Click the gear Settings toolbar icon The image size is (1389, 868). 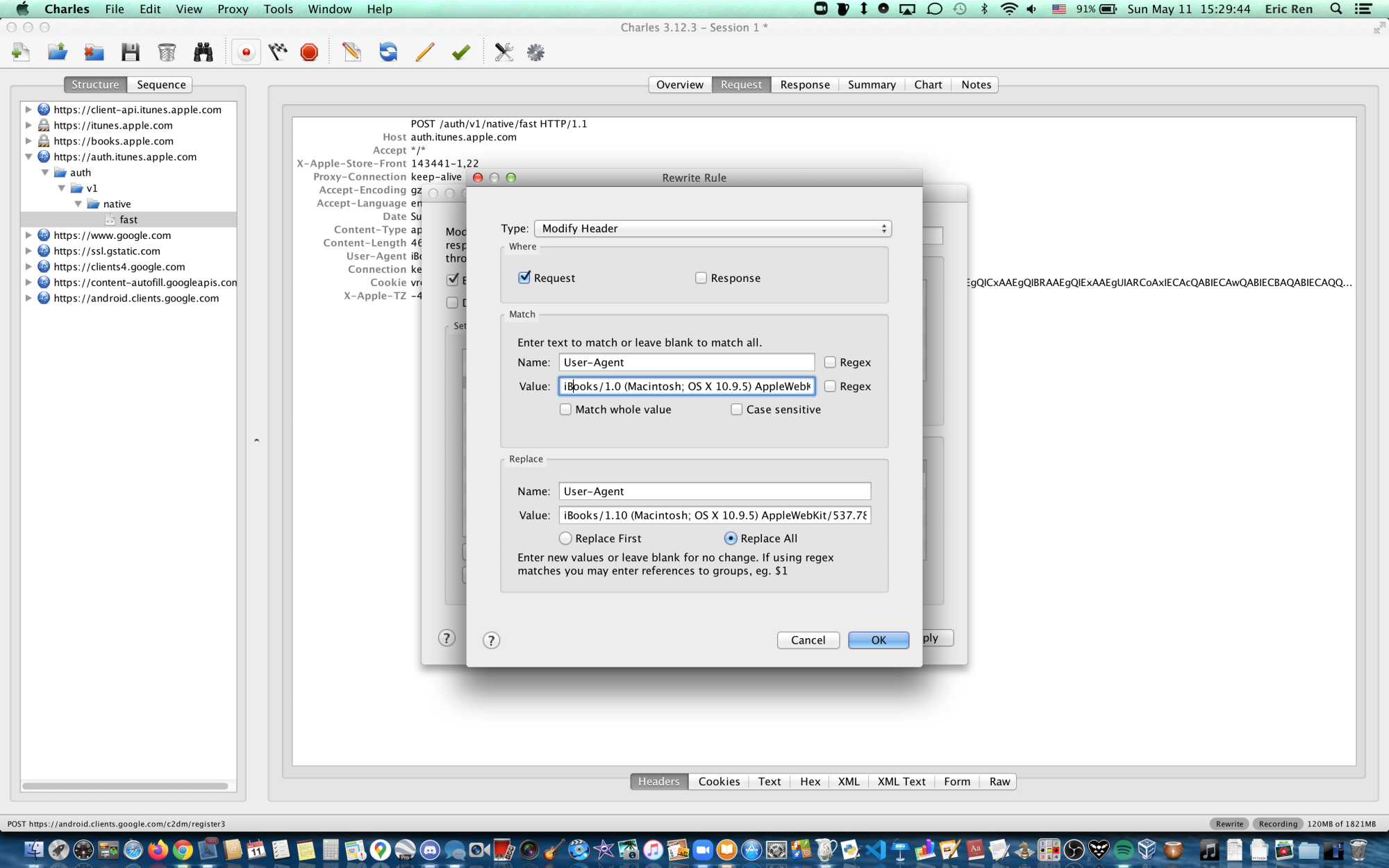coord(535,52)
